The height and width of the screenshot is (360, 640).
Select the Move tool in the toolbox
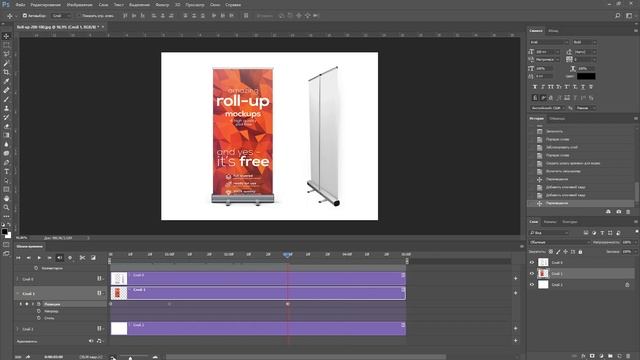click(x=6, y=36)
